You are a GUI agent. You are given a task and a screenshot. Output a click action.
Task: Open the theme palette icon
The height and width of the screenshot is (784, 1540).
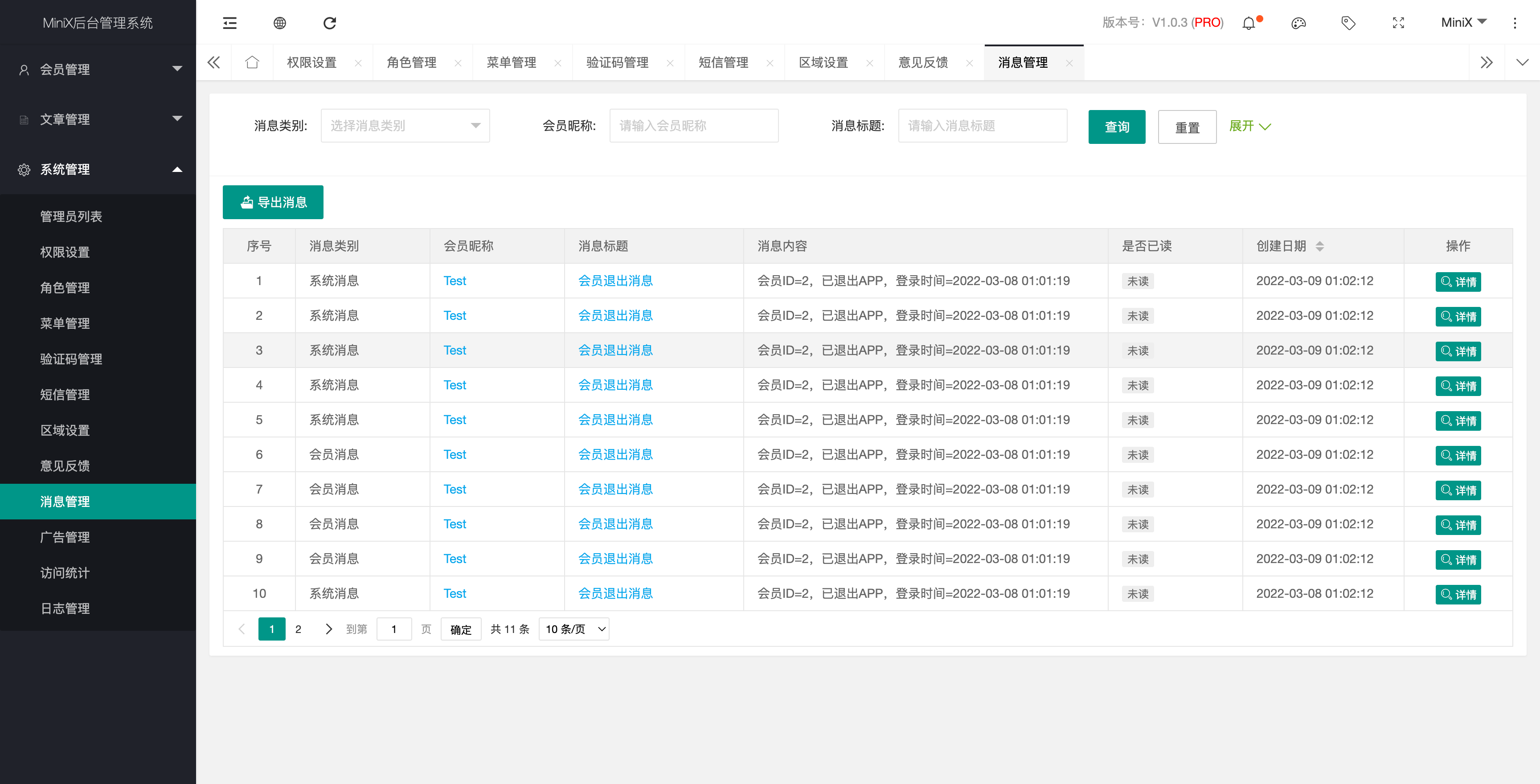click(x=1298, y=23)
